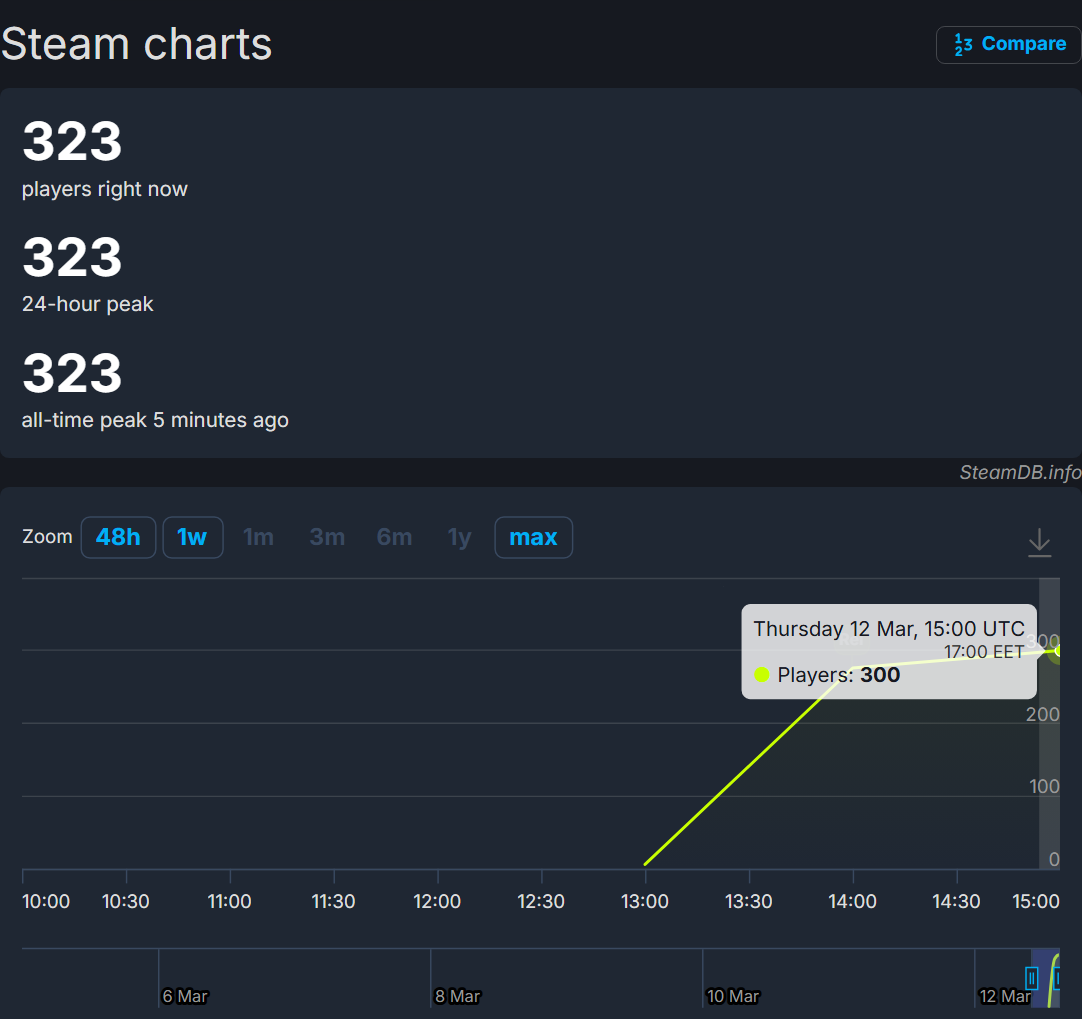Click the highlighted 15:00 data point
This screenshot has width=1082, height=1019.
[1060, 650]
